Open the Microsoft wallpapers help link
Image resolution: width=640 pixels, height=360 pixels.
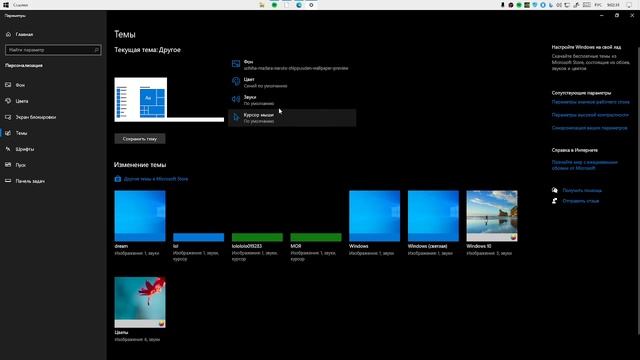tap(584, 165)
